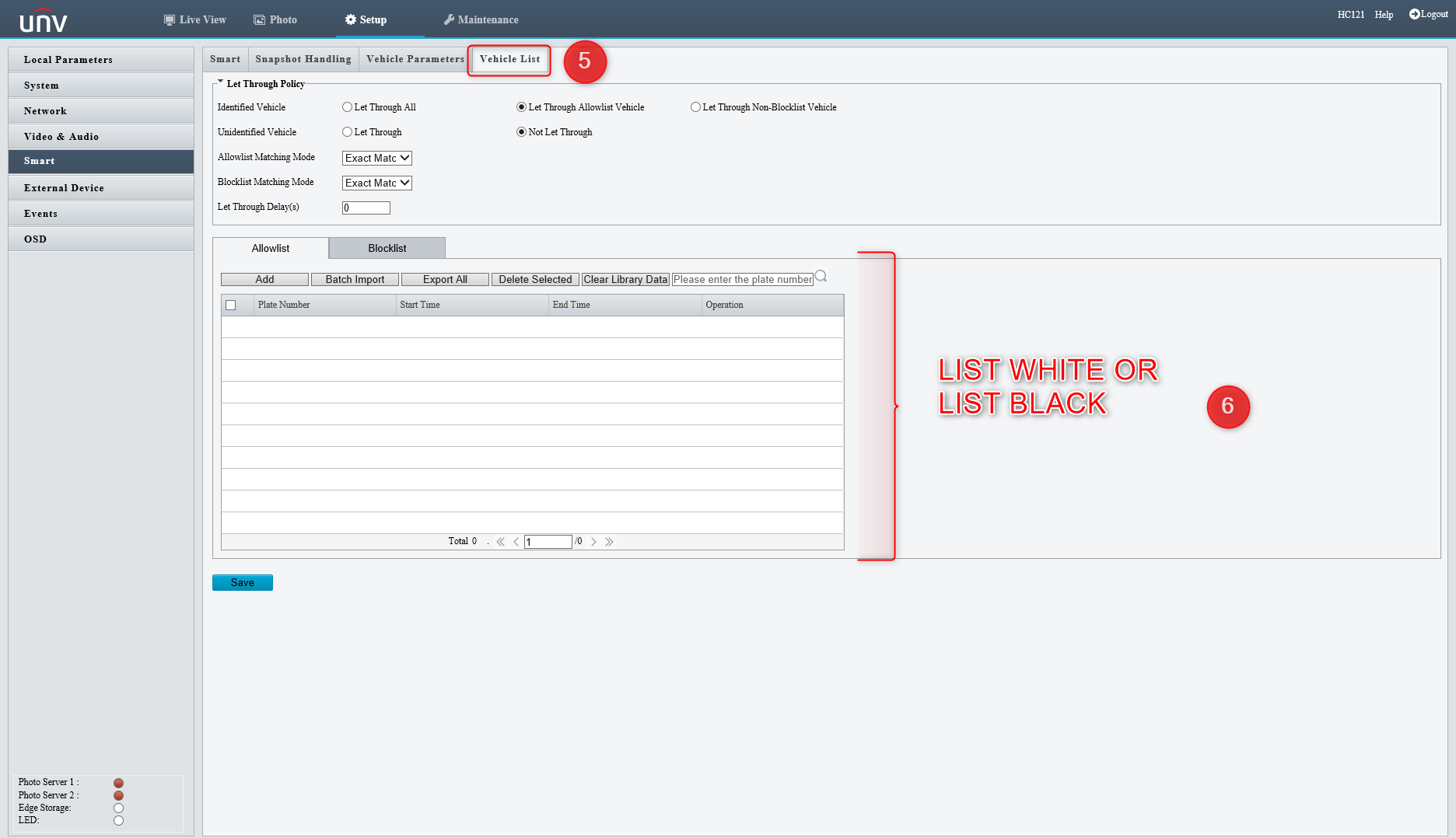Open the Vehicle Parameters tab

pos(415,58)
